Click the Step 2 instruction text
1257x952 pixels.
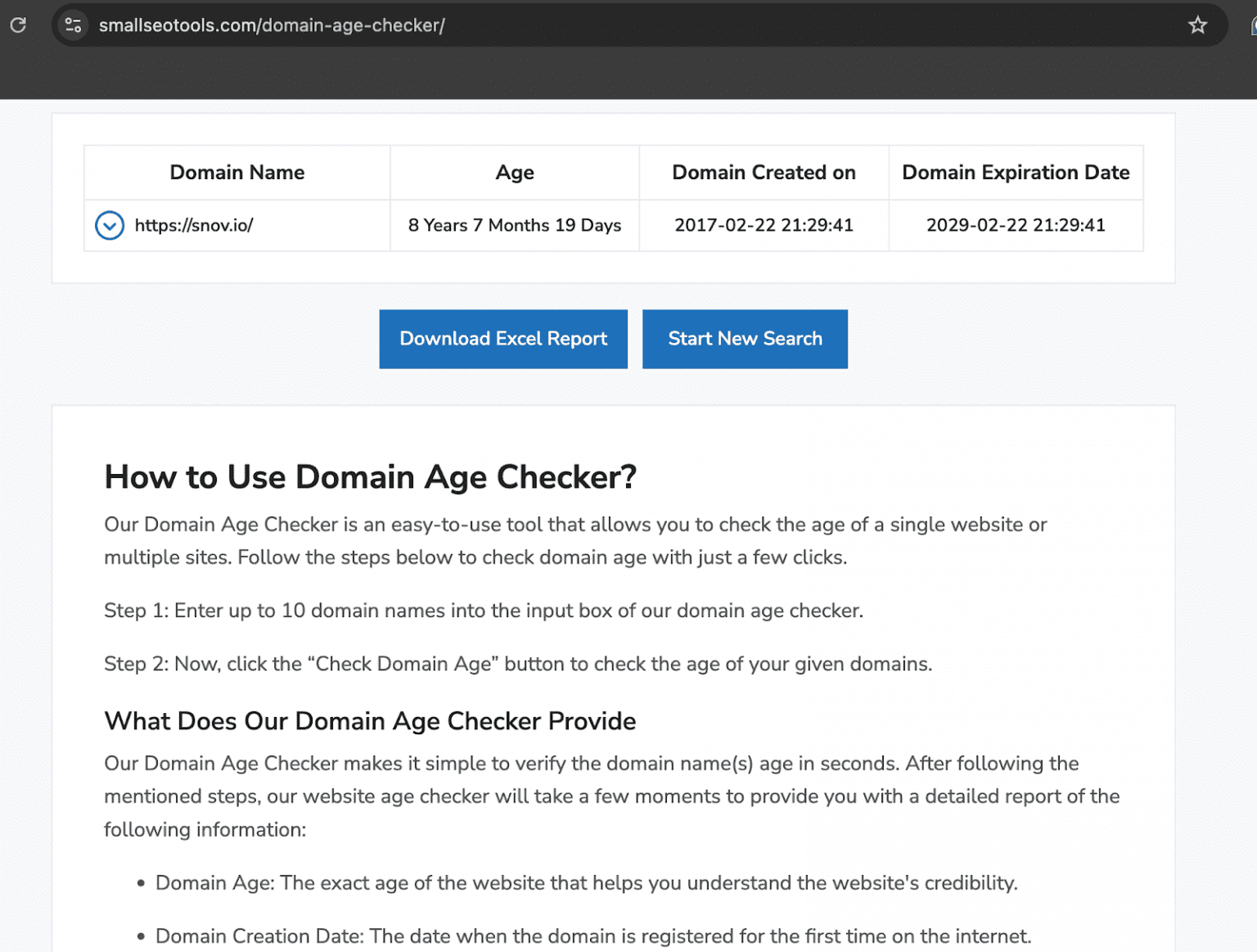[x=517, y=664]
